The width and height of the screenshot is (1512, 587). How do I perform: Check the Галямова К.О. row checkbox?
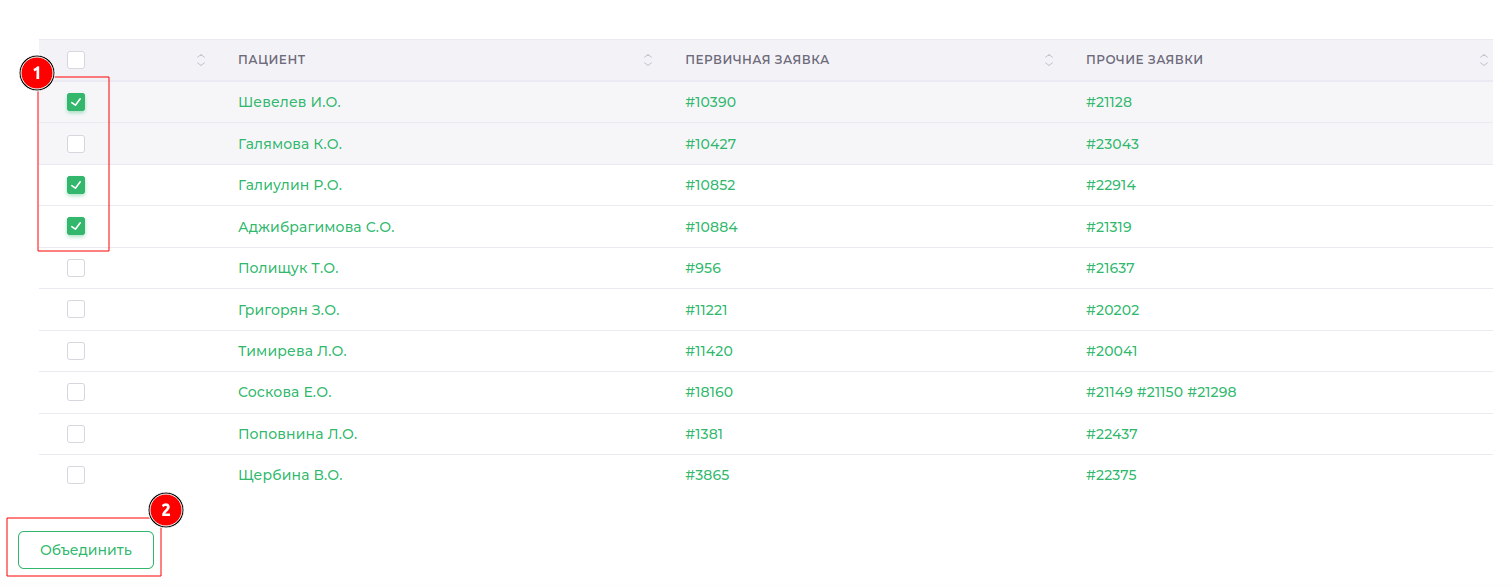pyautogui.click(x=76, y=144)
